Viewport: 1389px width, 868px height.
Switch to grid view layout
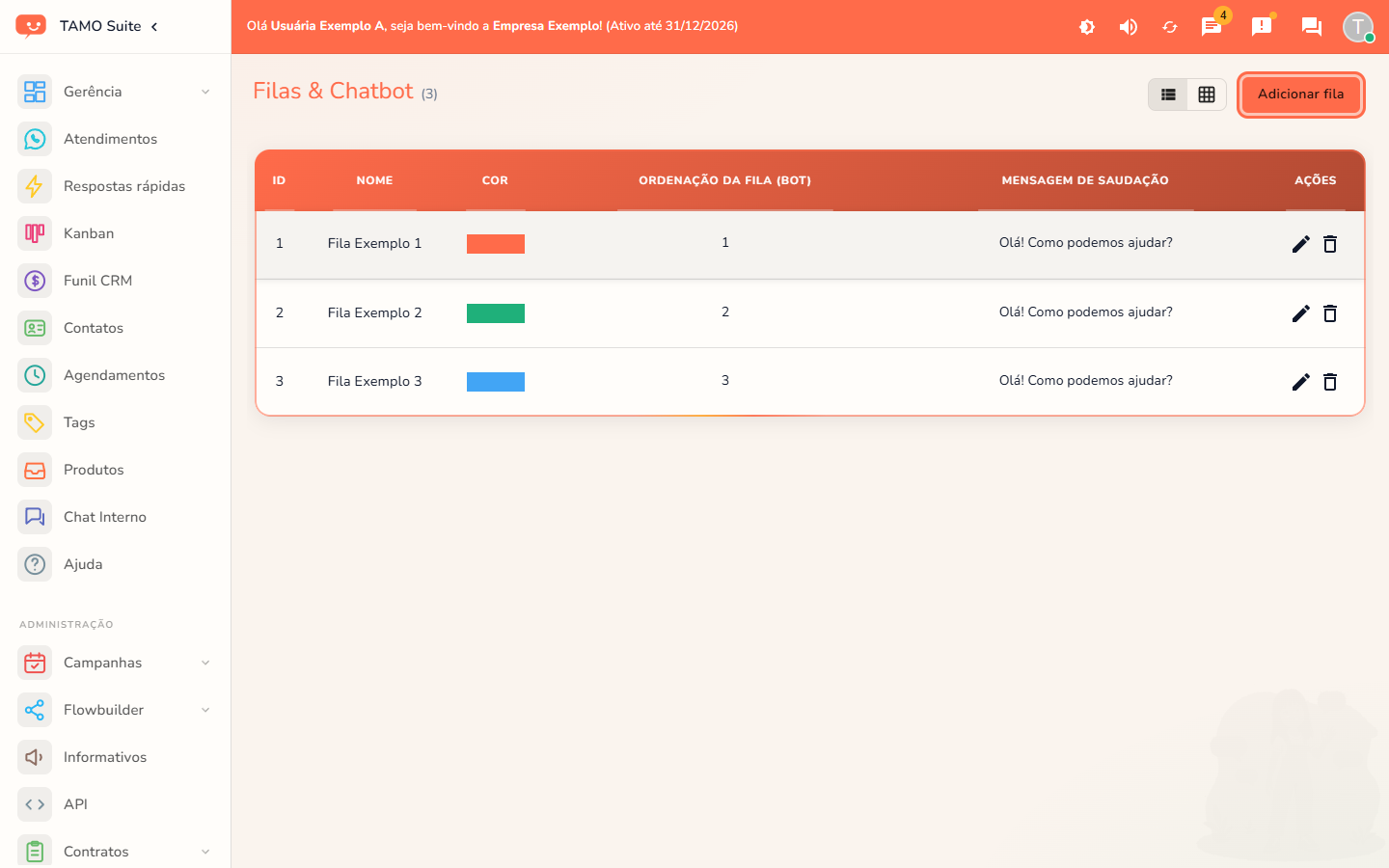coord(1207,95)
